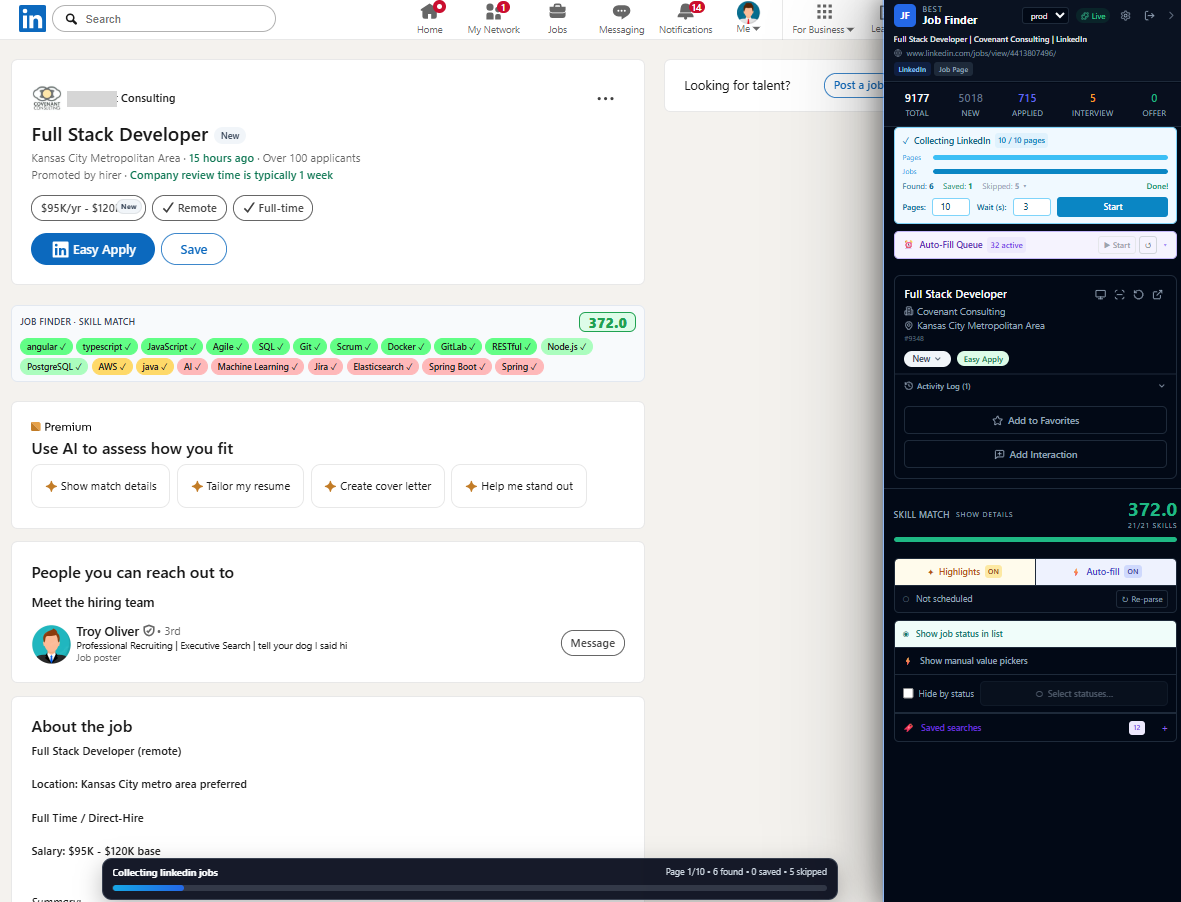1181x902 pixels.
Task: Edit the Wait (s) number field
Action: point(1032,207)
